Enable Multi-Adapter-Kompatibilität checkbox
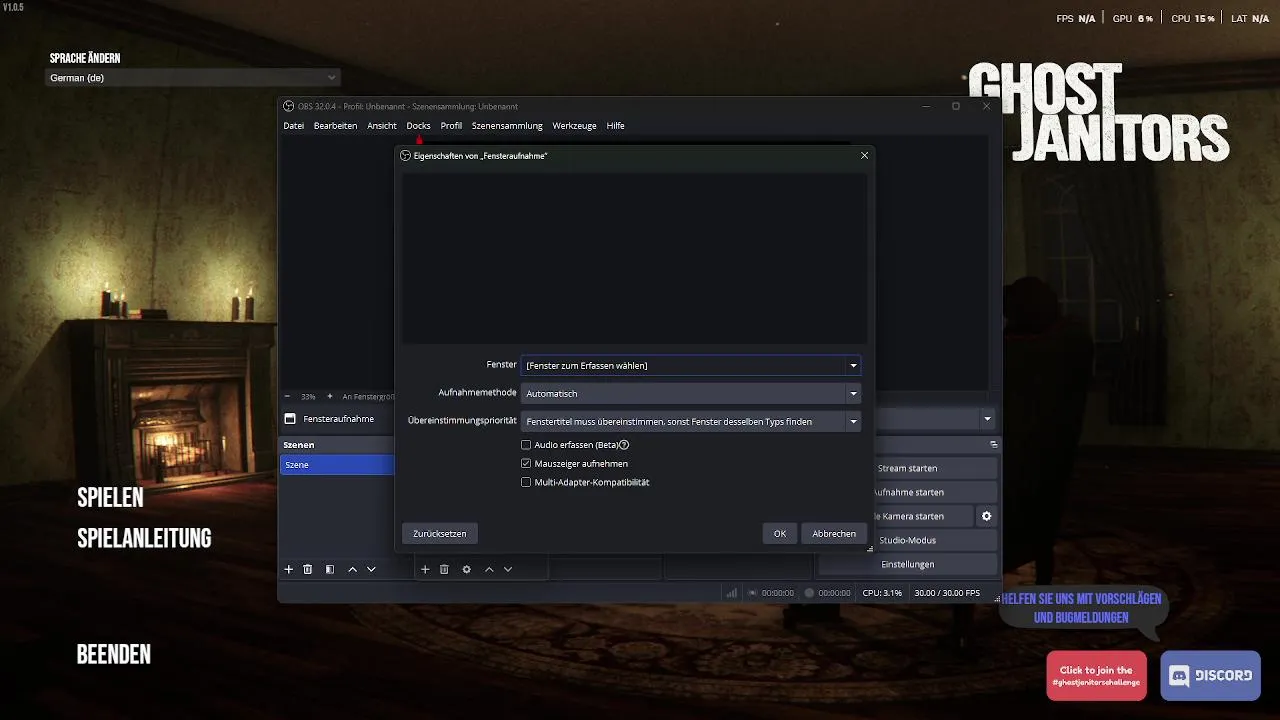 coord(526,482)
